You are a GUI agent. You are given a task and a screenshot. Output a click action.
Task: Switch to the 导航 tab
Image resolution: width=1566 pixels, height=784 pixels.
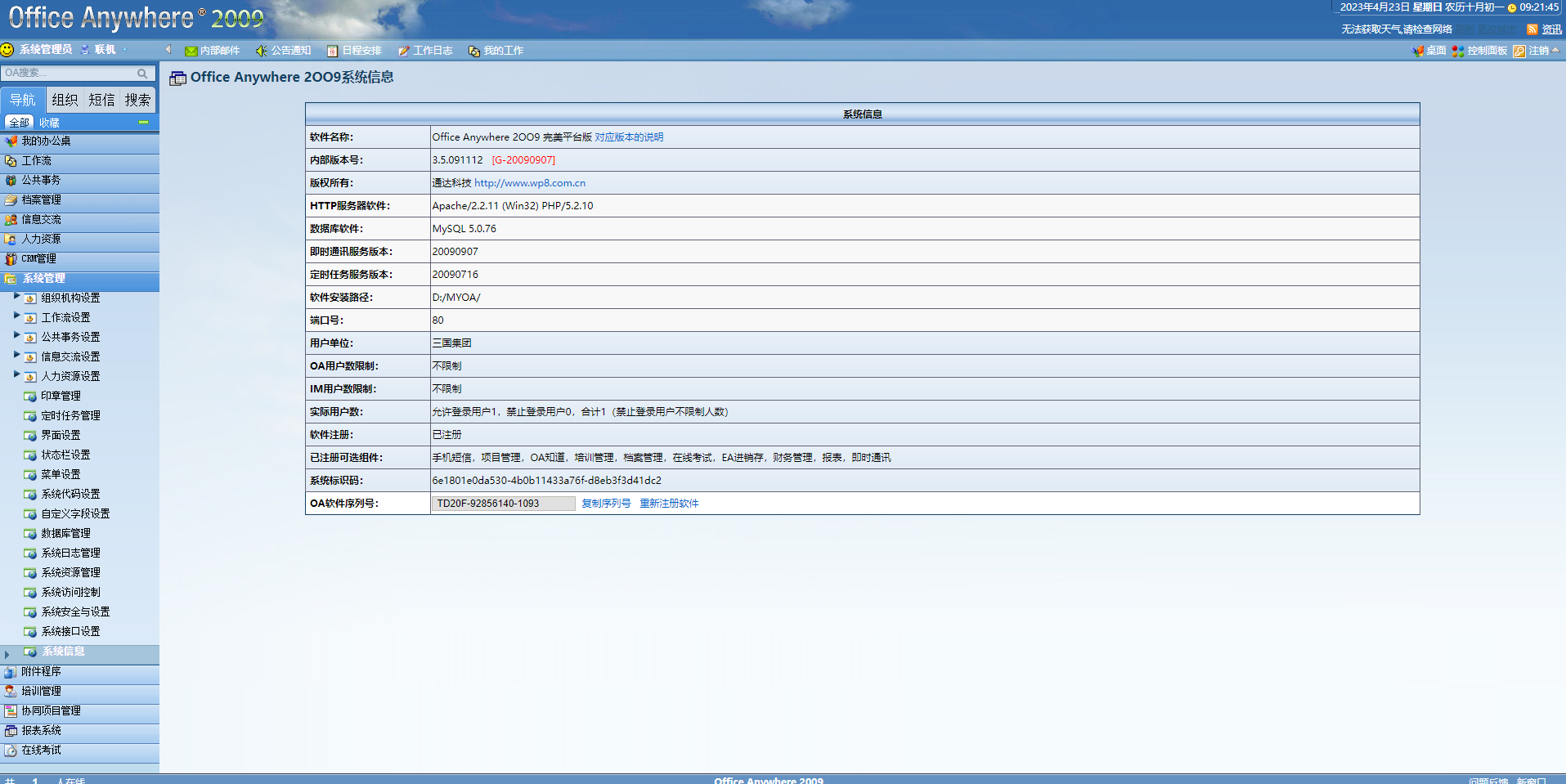click(x=23, y=100)
